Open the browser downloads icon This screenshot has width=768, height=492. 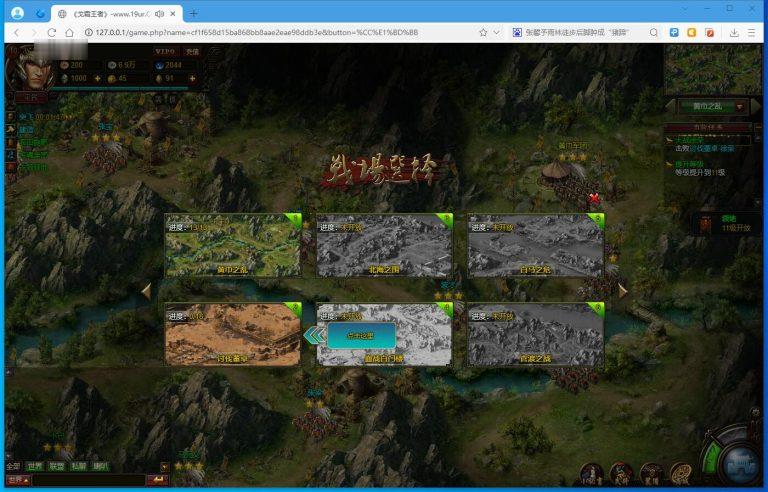[x=734, y=32]
